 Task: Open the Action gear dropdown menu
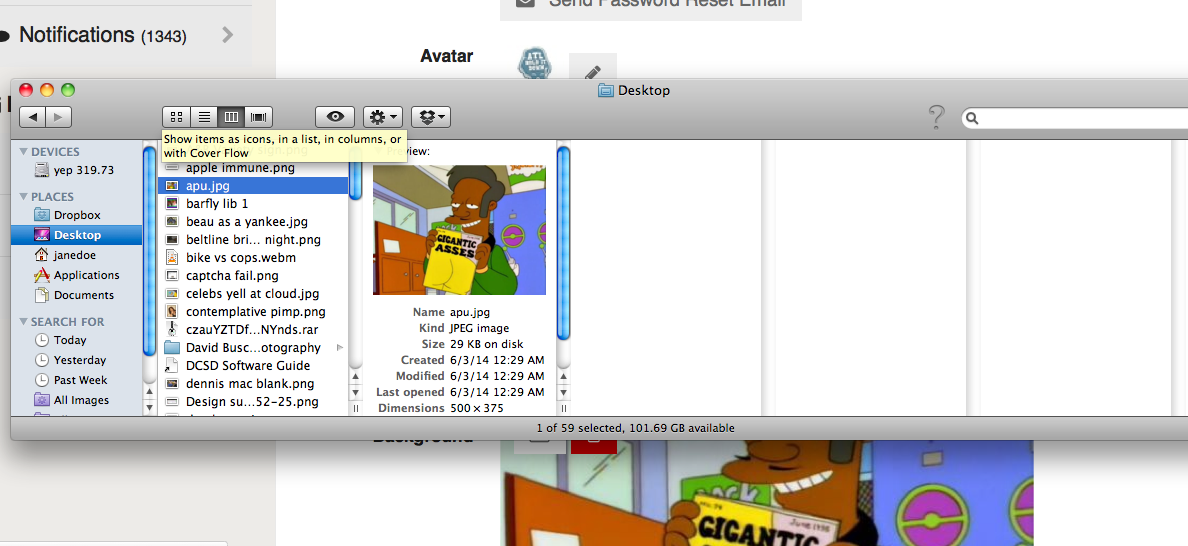(x=383, y=117)
